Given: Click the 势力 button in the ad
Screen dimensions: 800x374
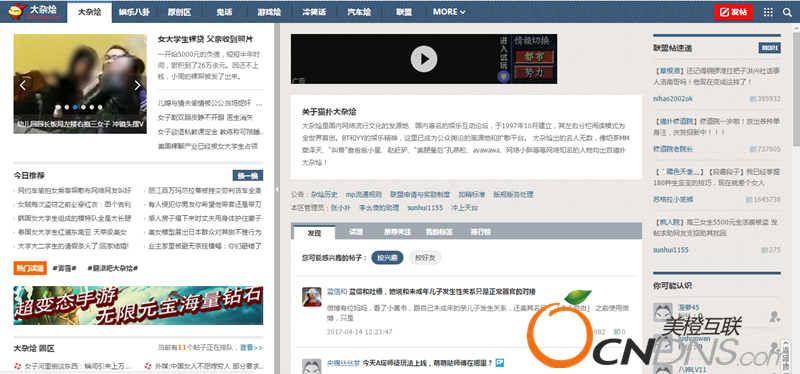Looking at the screenshot, I should click(x=534, y=72).
